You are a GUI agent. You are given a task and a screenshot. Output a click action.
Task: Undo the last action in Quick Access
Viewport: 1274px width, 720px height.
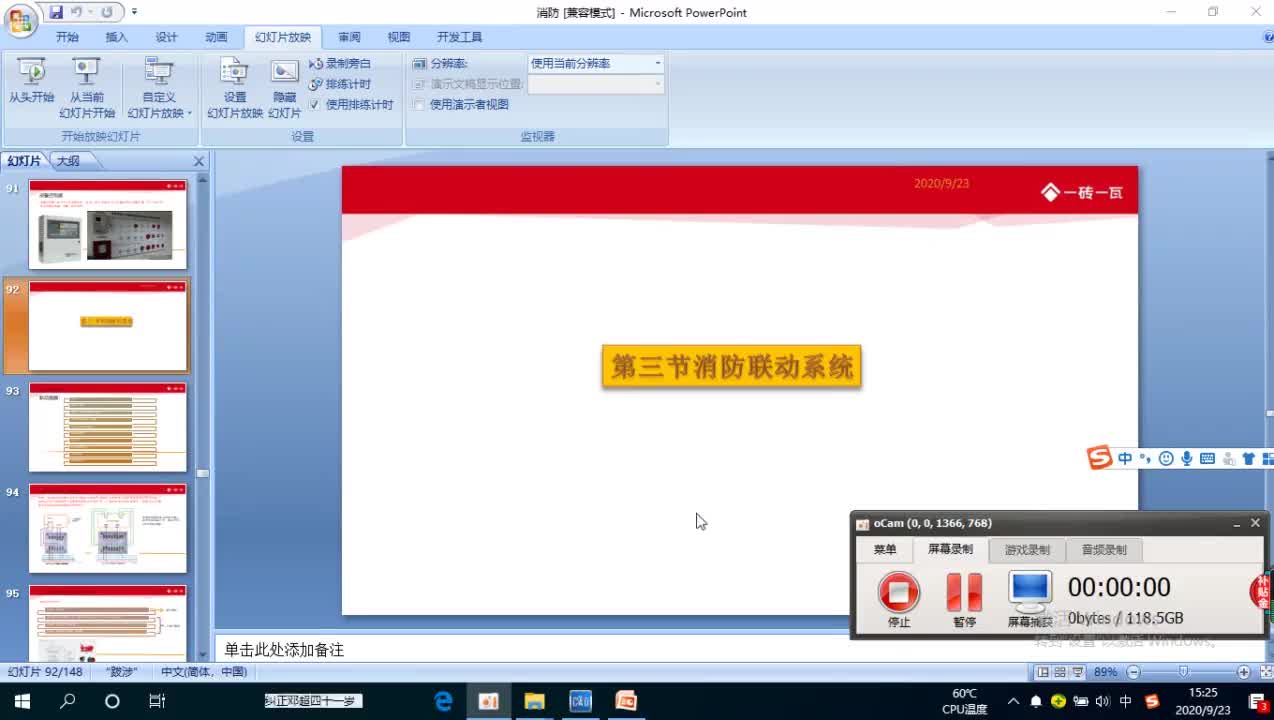[x=77, y=12]
